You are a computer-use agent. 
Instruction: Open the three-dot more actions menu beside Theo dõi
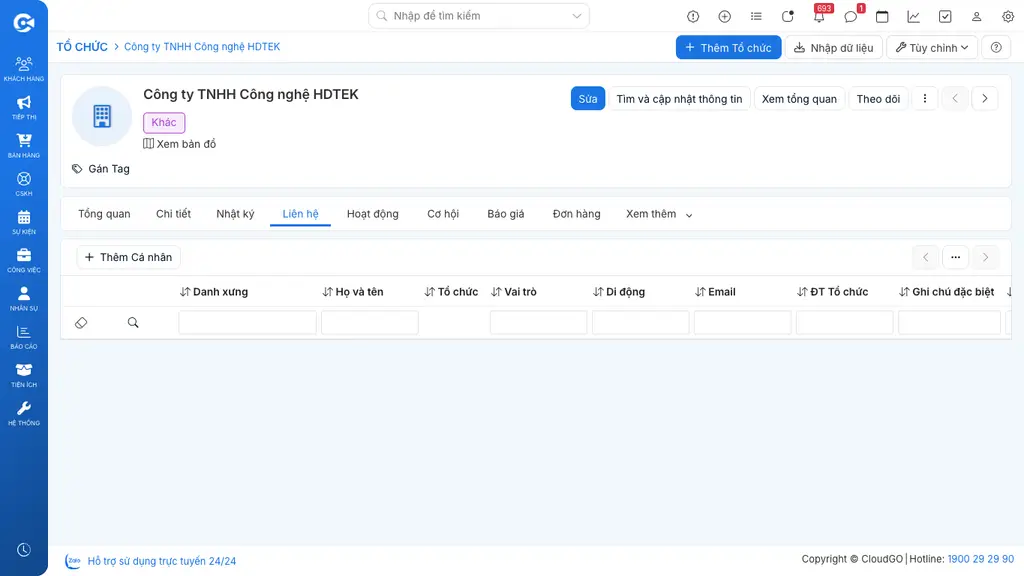[924, 99]
